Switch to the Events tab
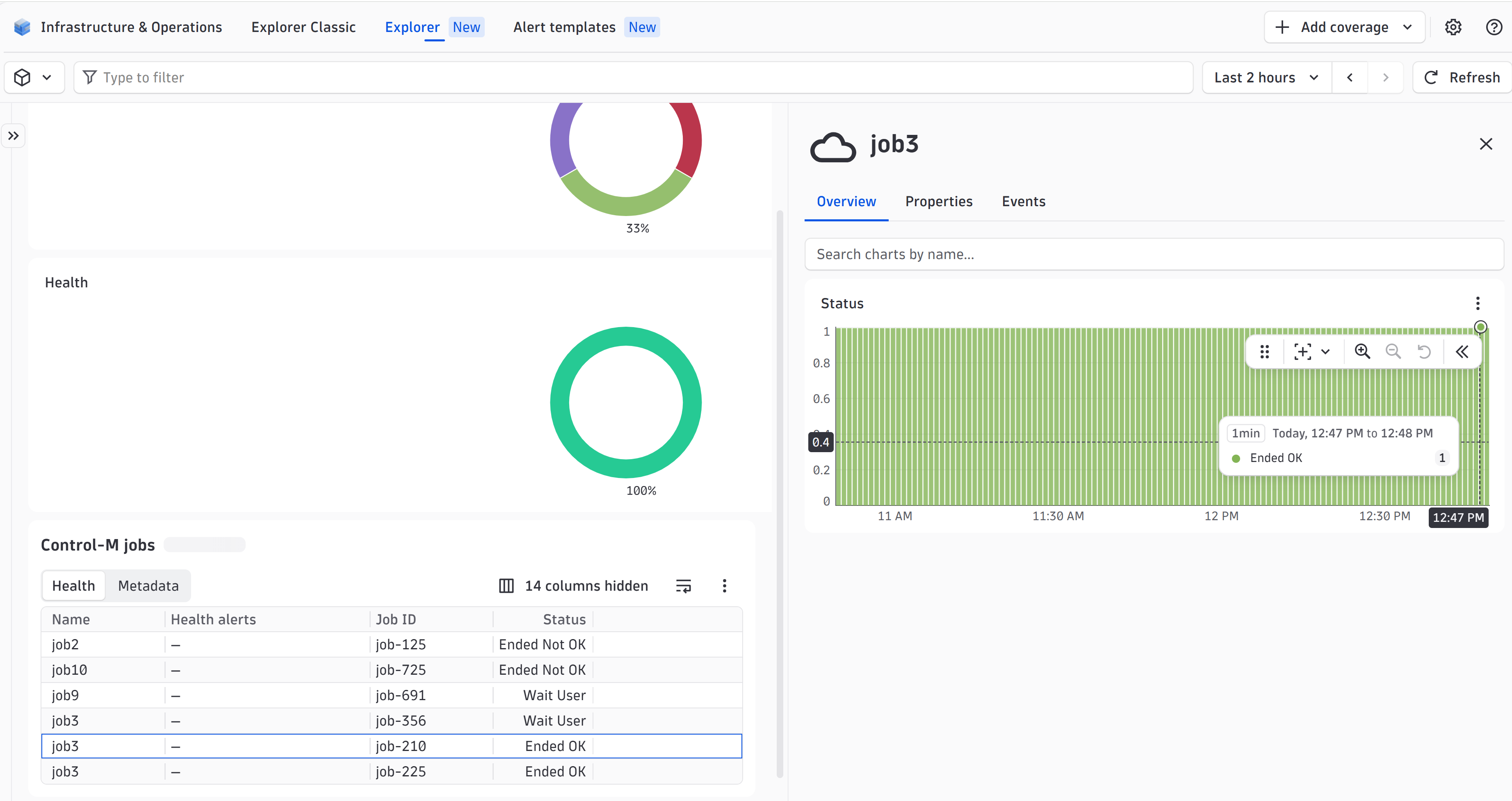 click(1023, 201)
